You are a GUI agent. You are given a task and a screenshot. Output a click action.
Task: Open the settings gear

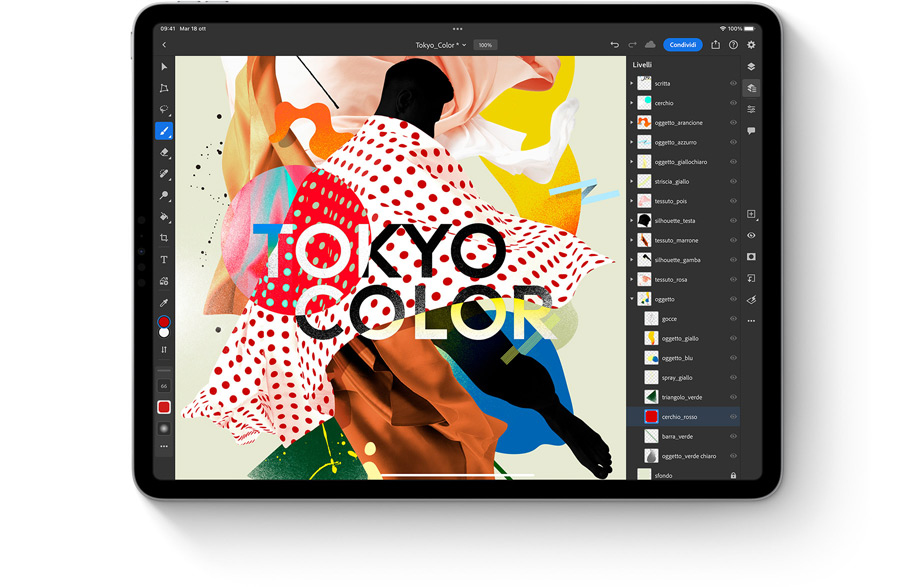click(x=751, y=45)
